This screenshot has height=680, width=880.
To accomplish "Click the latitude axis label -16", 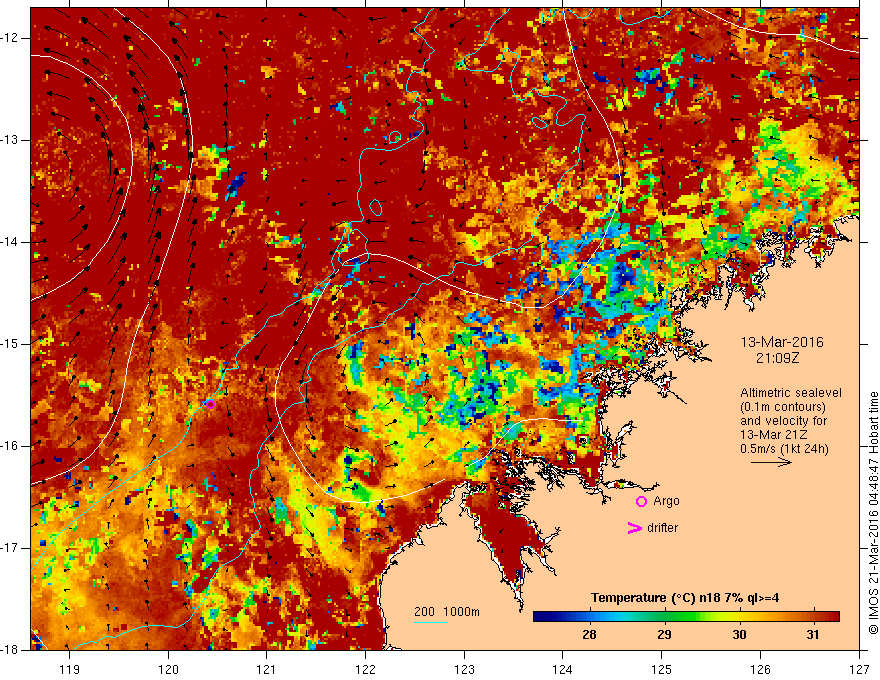I will click(x=10, y=446).
